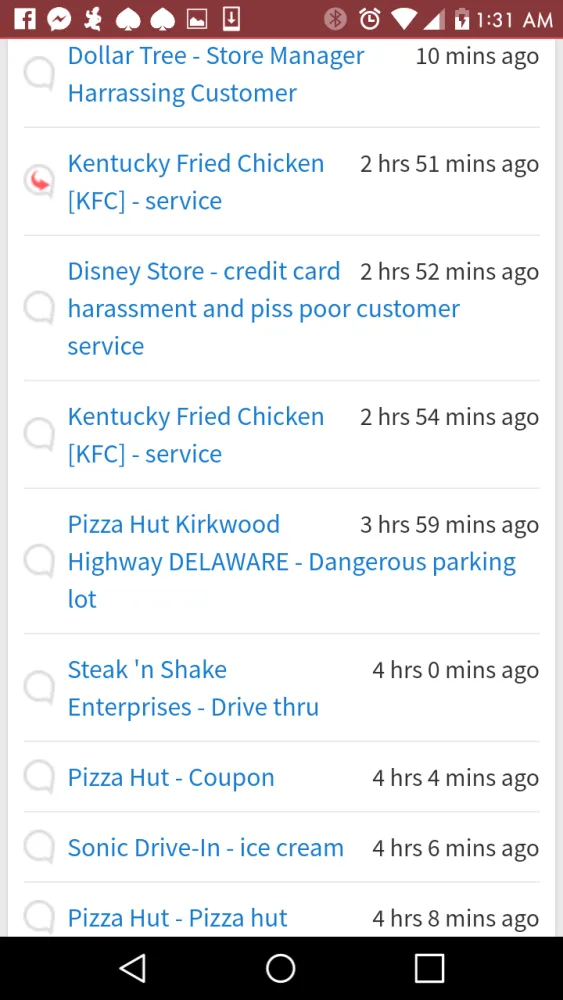Tap the comment bubble icon beside Pizza Hut Kirkwood post
This screenshot has width=563, height=1000.
pos(39,561)
